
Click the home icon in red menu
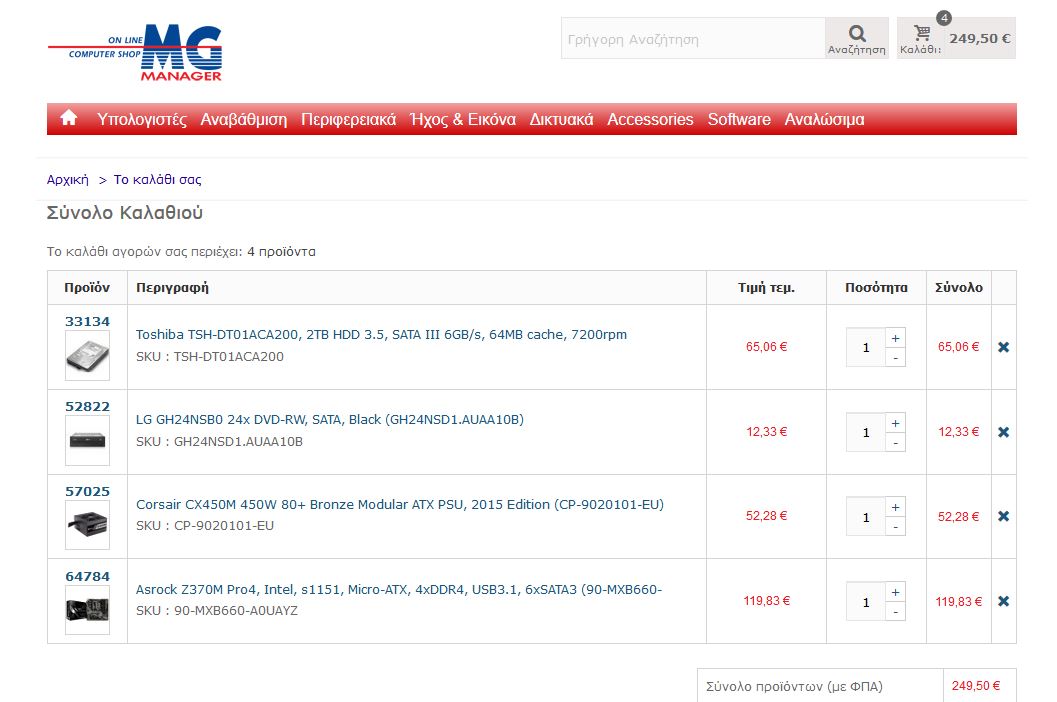tap(69, 118)
